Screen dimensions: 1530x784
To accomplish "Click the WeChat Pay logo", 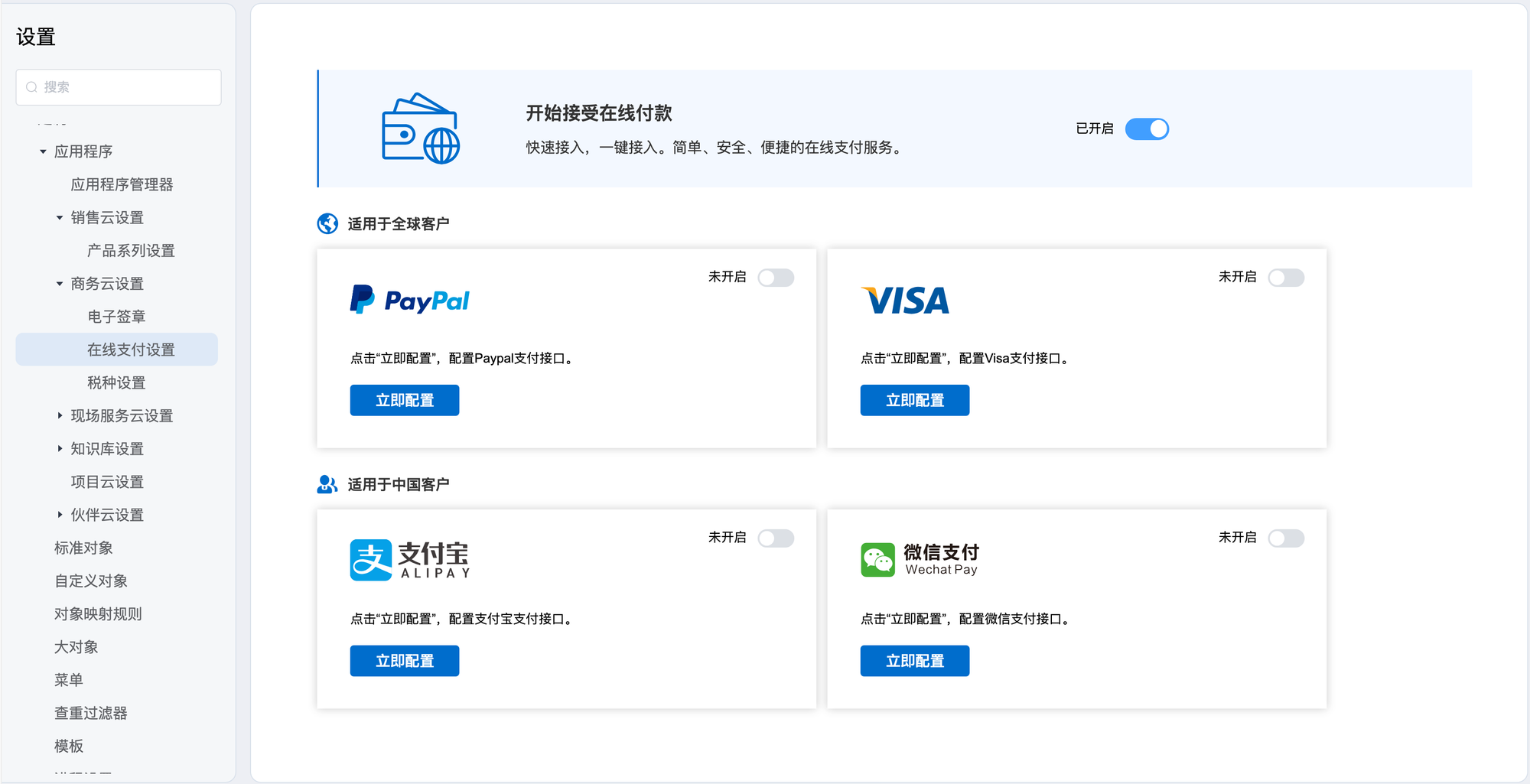I will tap(920, 560).
